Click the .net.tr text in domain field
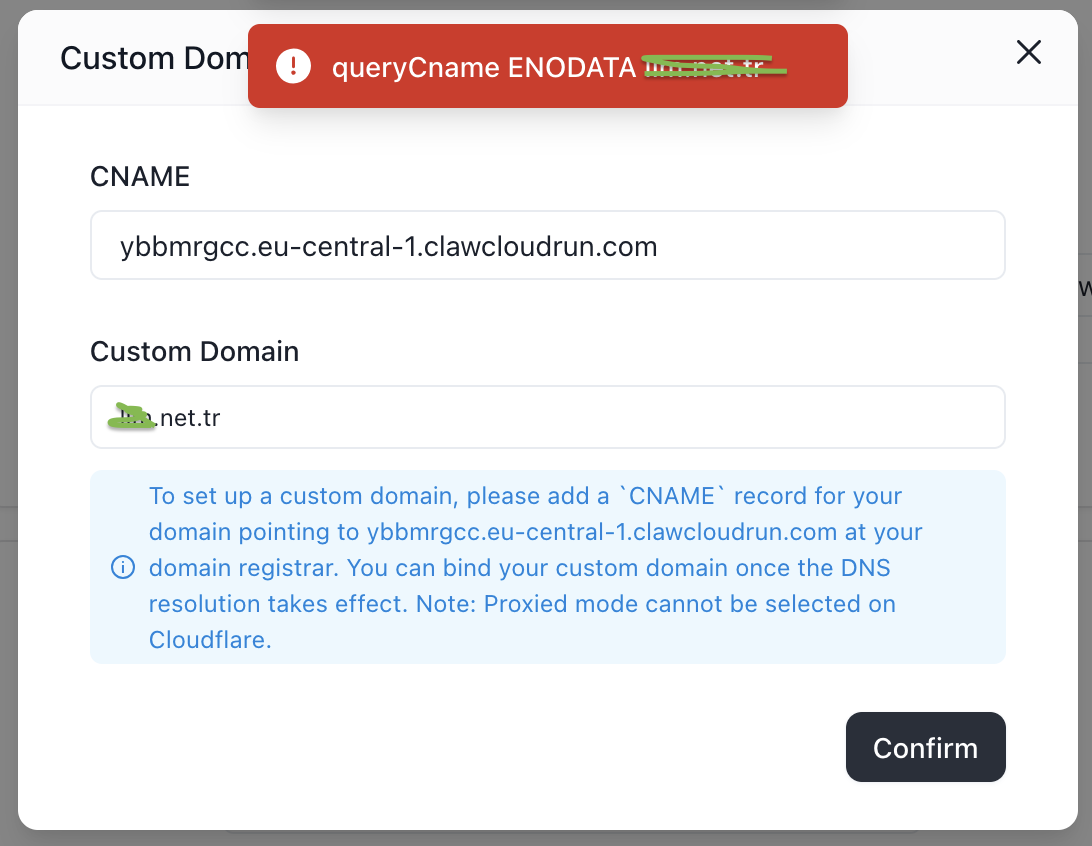Viewport: 1092px width, 846px height. (x=189, y=418)
